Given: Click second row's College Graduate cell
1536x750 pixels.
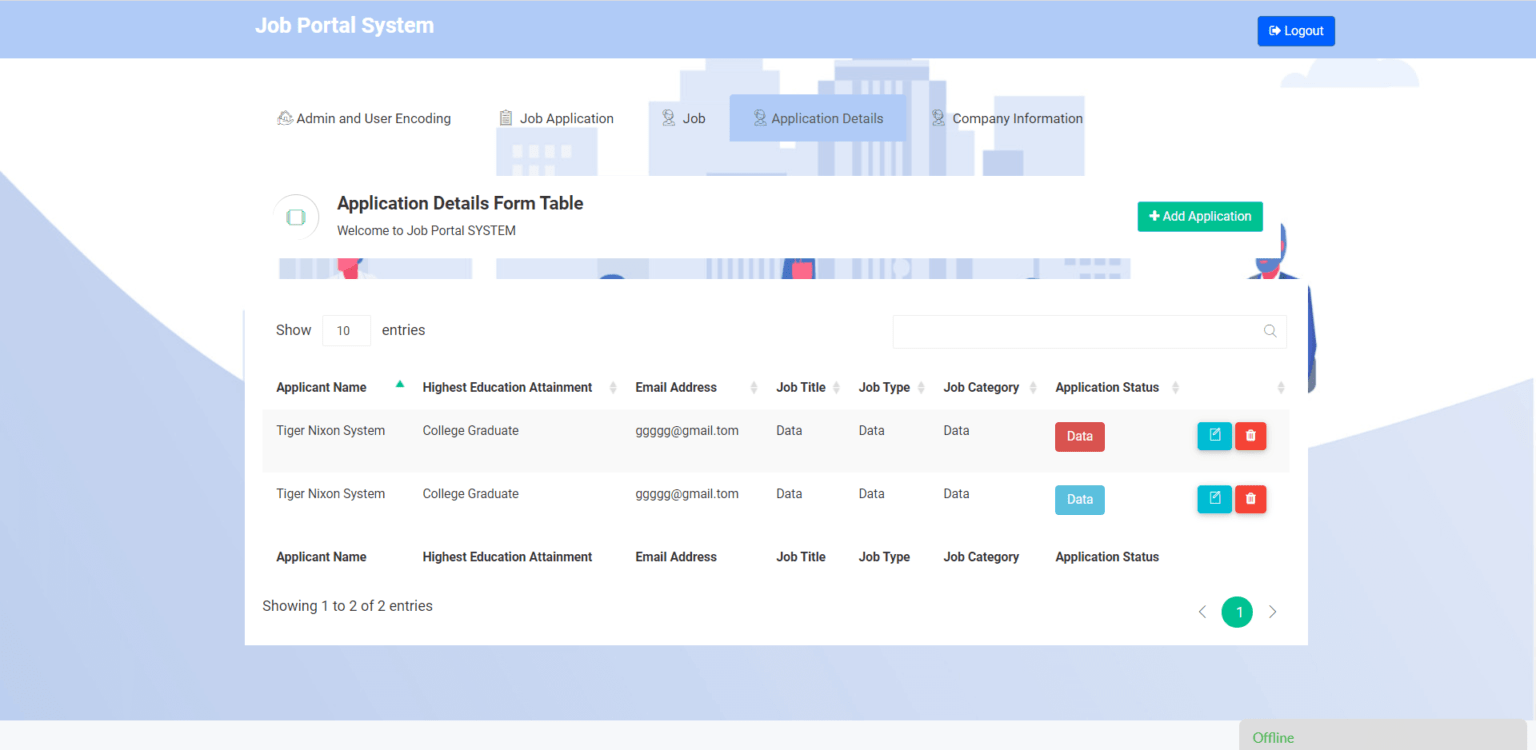Looking at the screenshot, I should [470, 494].
